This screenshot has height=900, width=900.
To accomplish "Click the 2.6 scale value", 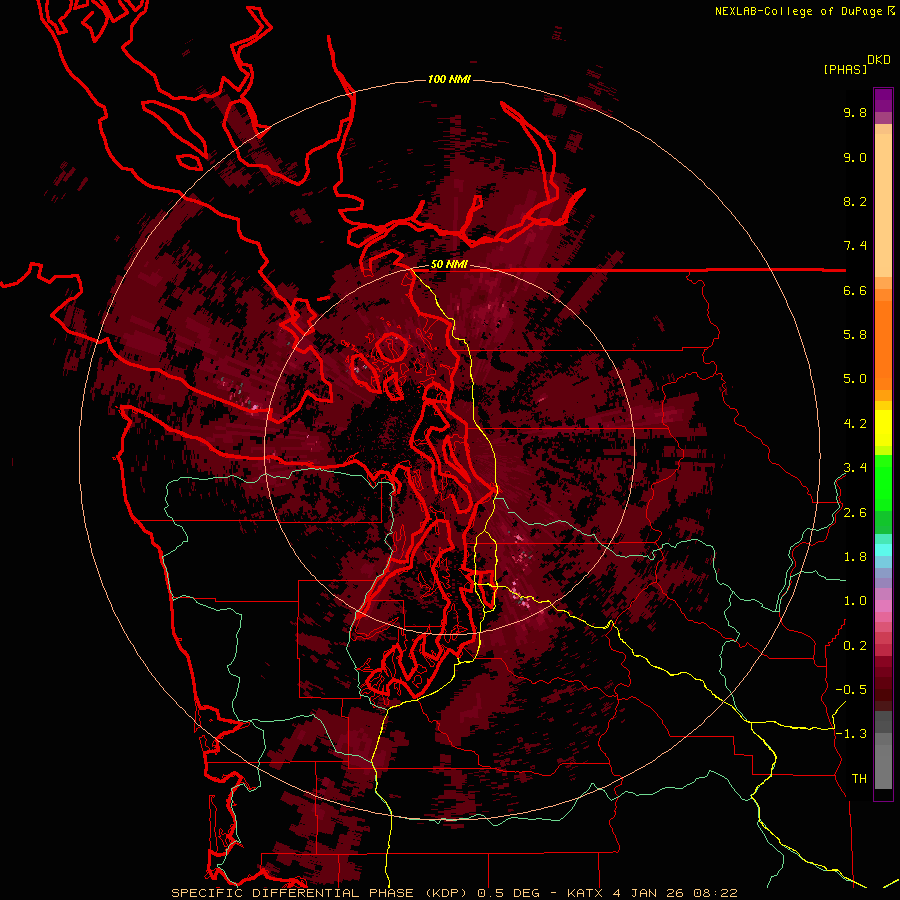I will point(855,513).
